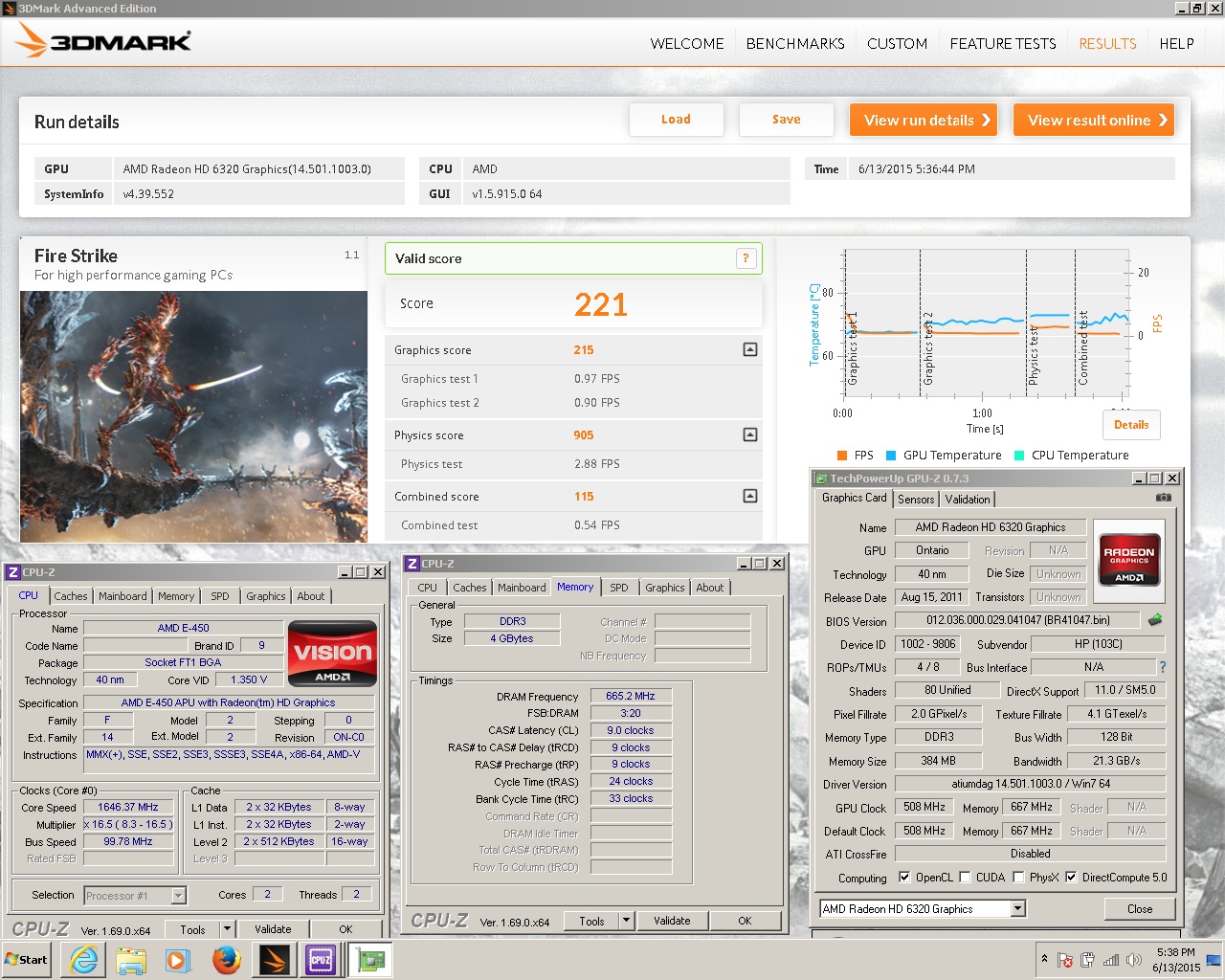The height and width of the screenshot is (980, 1225).
Task: Open the Mainboard tab in left CPU-Z
Action: pos(122,596)
